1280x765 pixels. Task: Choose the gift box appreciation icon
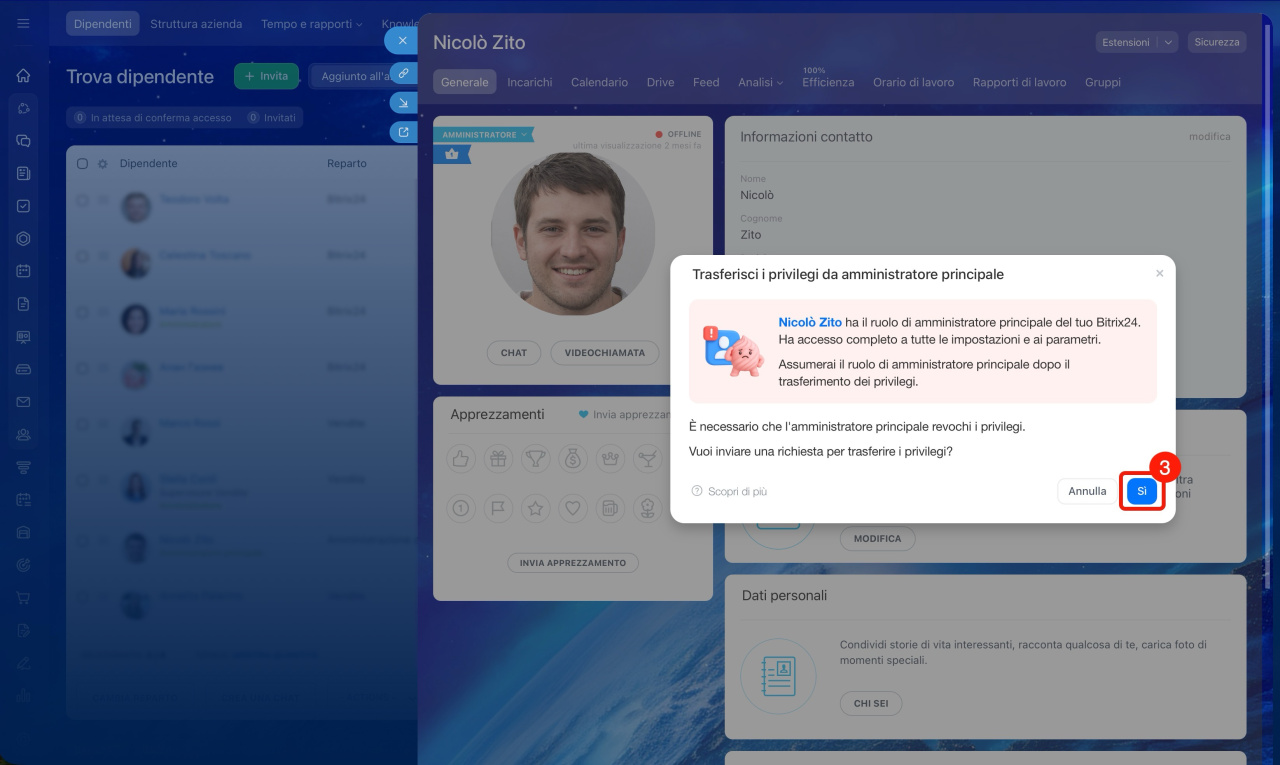(498, 459)
